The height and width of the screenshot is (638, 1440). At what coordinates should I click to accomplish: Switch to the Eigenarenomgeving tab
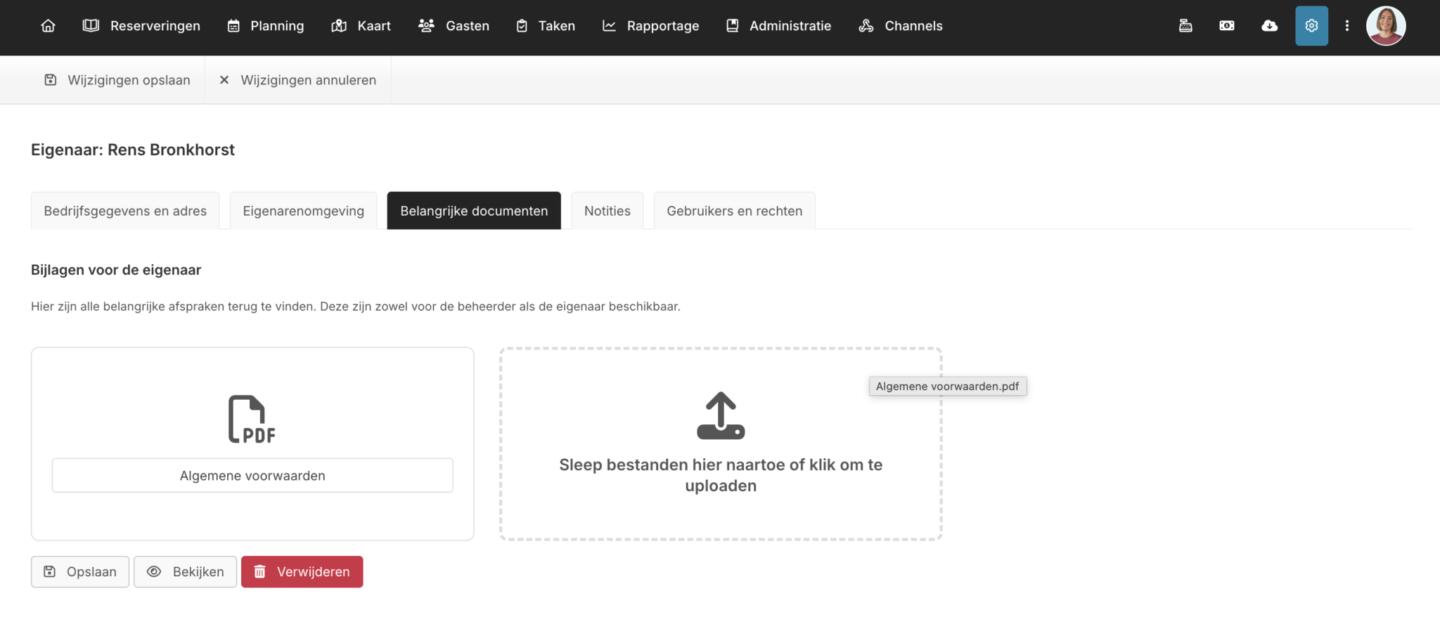(x=303, y=211)
